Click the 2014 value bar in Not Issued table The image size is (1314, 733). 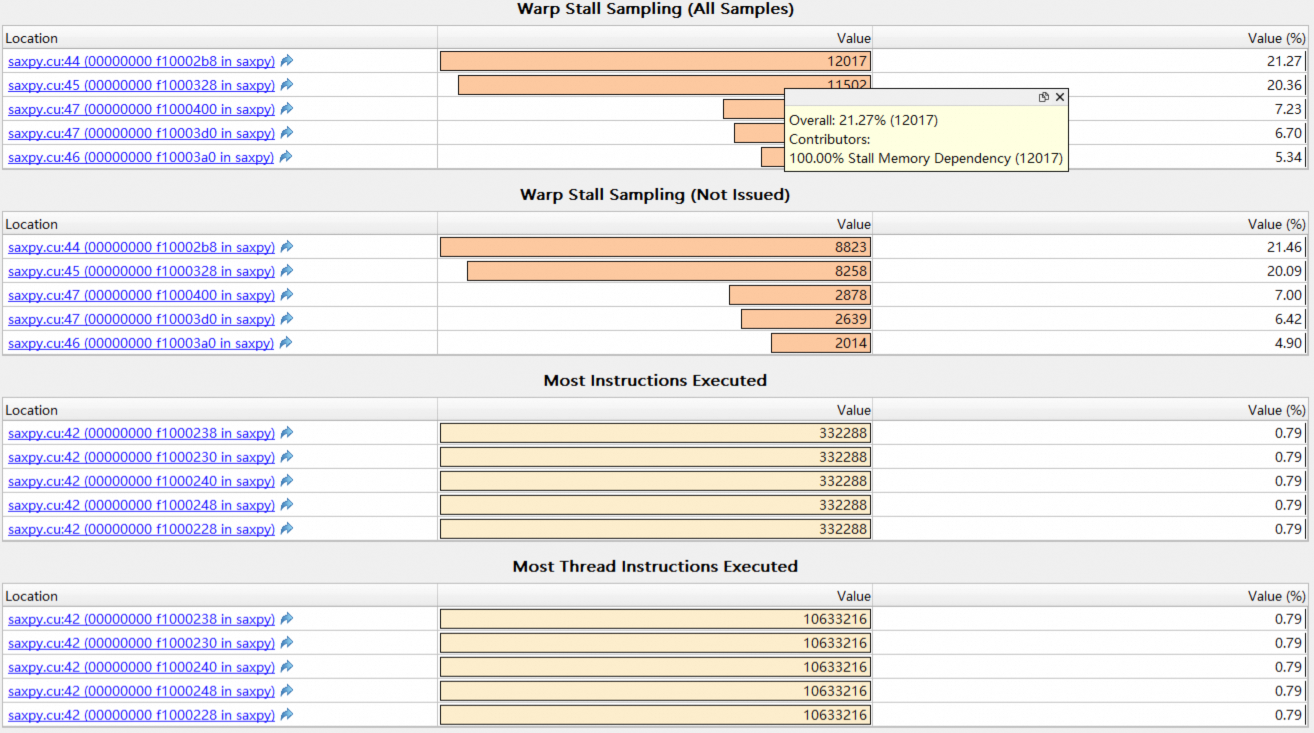coord(820,343)
